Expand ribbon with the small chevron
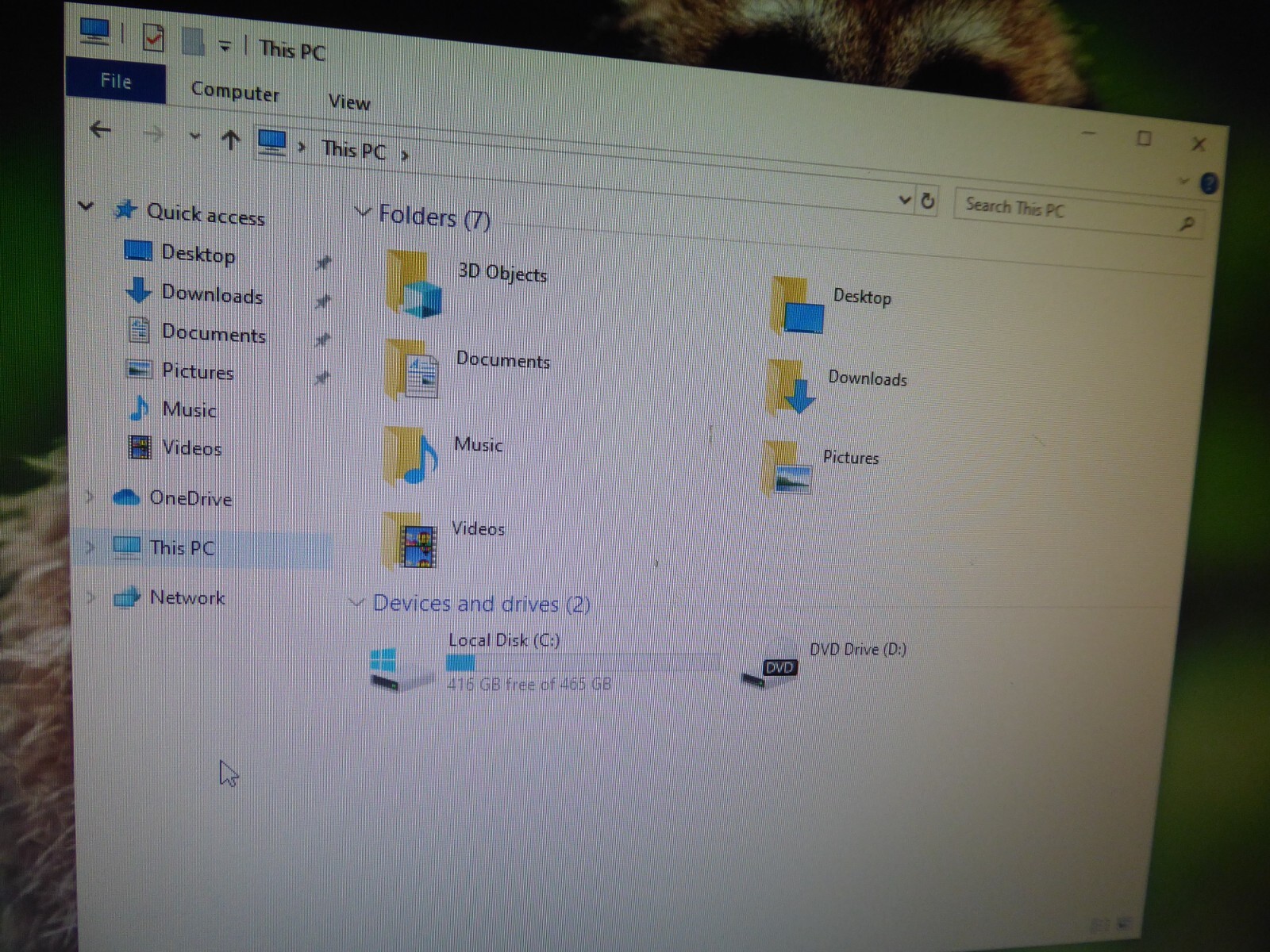 click(1183, 181)
